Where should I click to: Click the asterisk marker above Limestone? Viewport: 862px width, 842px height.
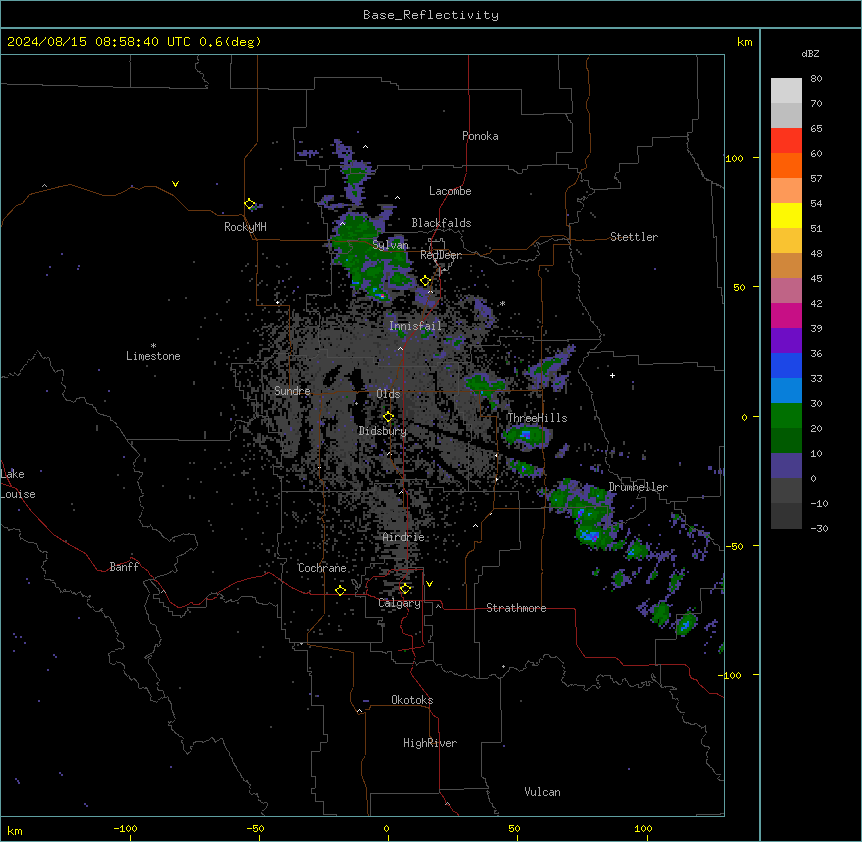pyautogui.click(x=153, y=346)
